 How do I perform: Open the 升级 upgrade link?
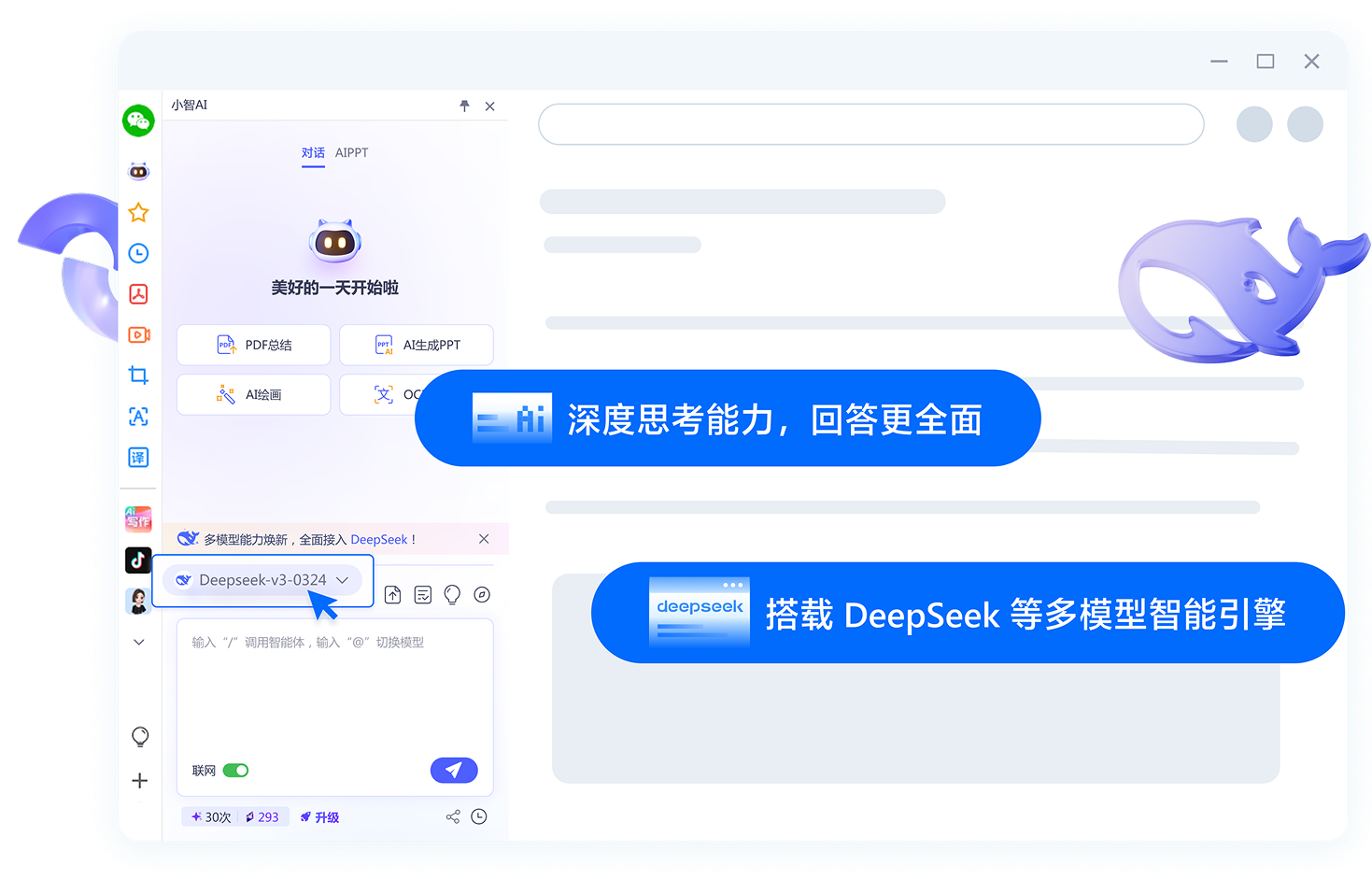point(319,816)
